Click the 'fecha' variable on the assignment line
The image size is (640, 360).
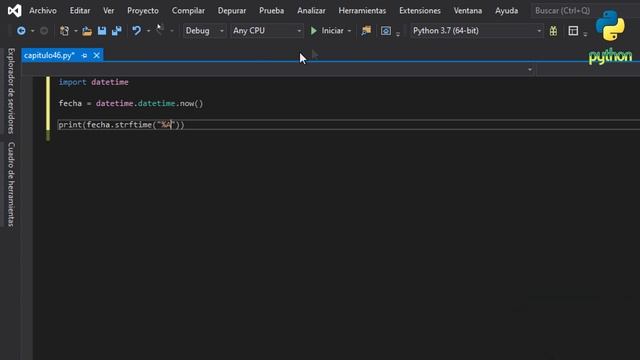[x=70, y=103]
